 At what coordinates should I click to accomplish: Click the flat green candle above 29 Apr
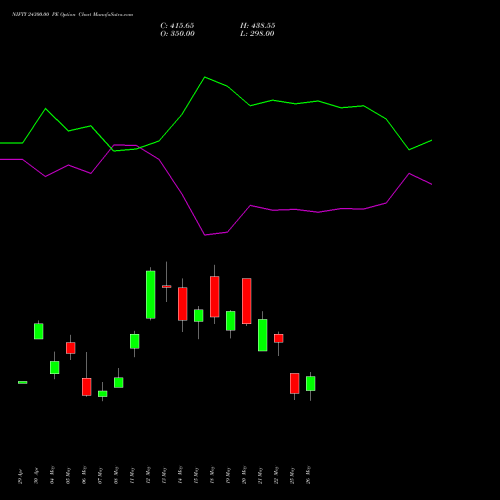click(x=23, y=382)
